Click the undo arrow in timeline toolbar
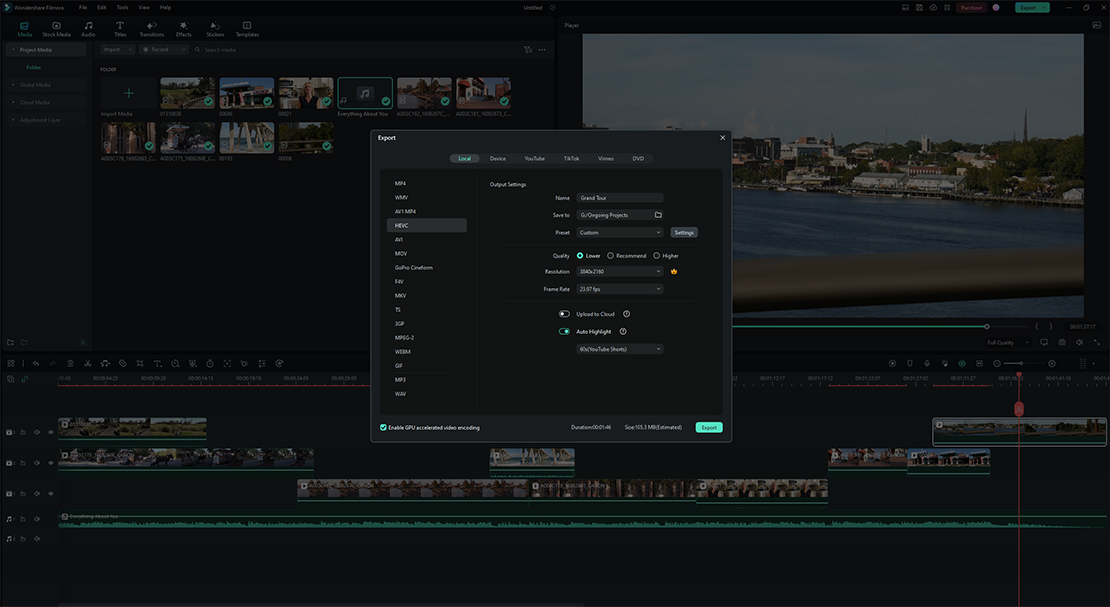The height and width of the screenshot is (607, 1110). (x=36, y=363)
